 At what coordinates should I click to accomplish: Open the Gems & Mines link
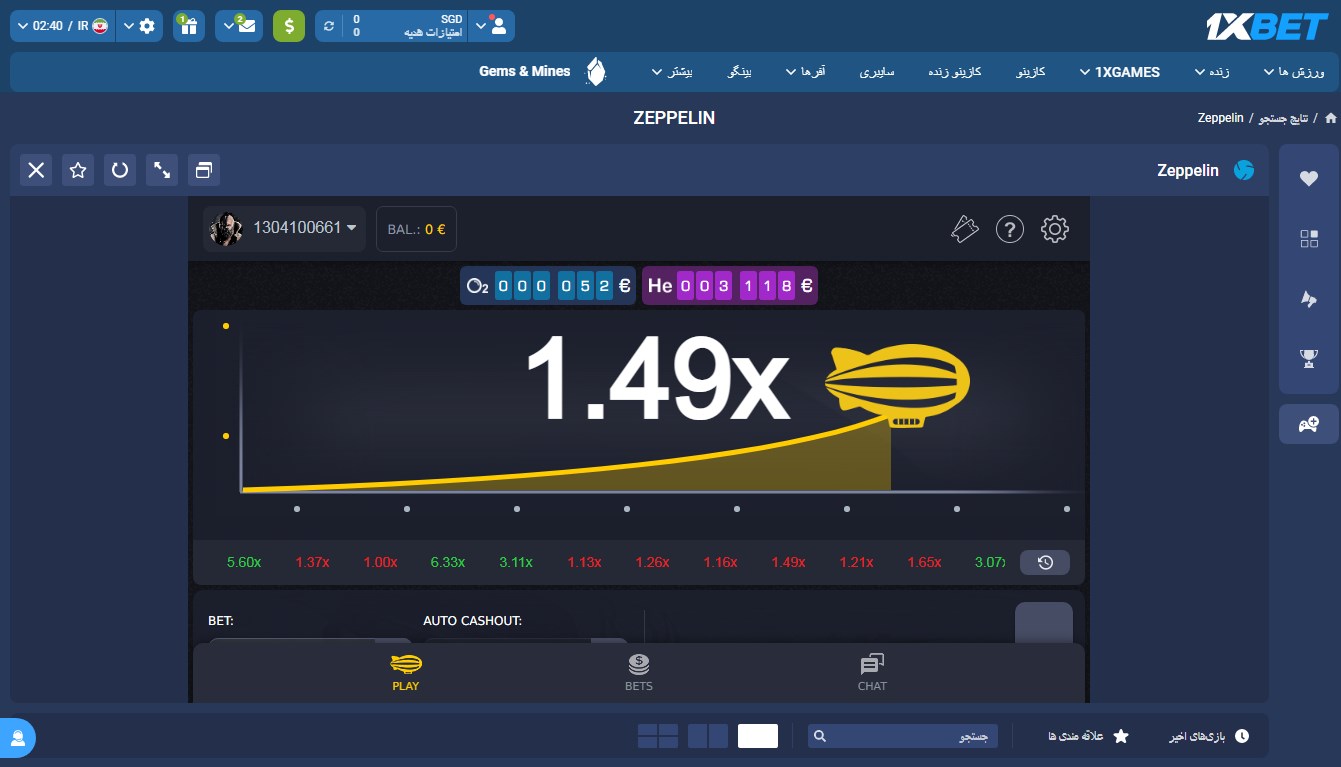[524, 72]
